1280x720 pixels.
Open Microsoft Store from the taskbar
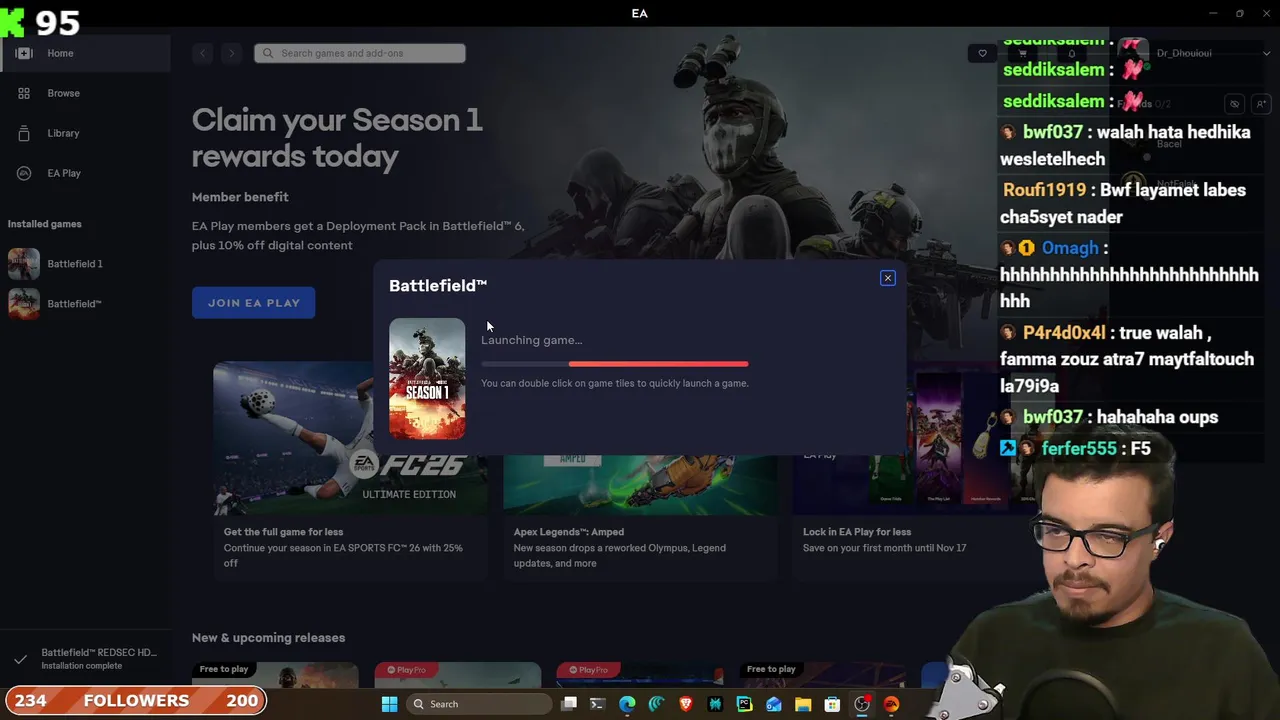(832, 704)
